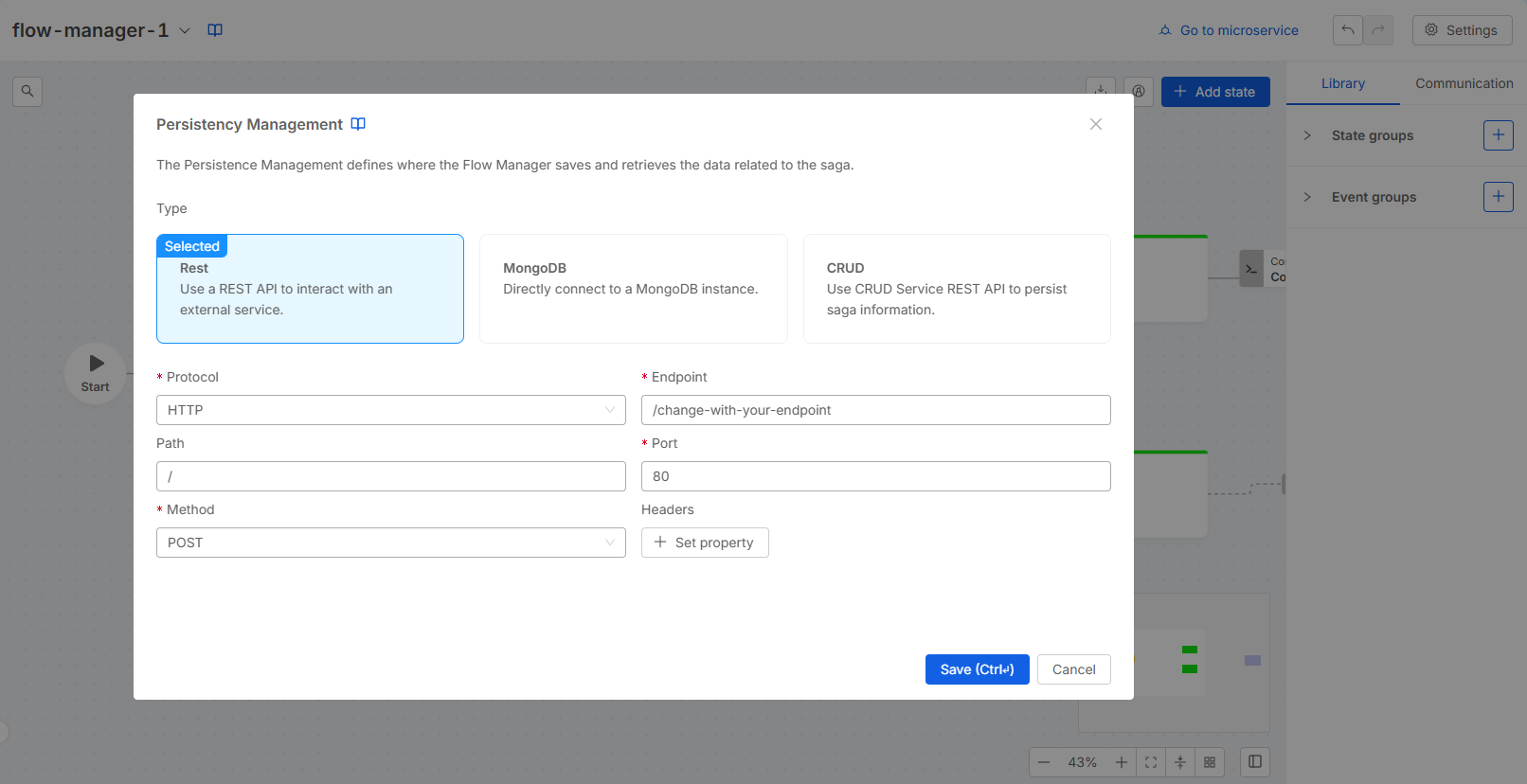Open the Method dropdown showing POST
Image resolution: width=1527 pixels, height=784 pixels.
390,543
